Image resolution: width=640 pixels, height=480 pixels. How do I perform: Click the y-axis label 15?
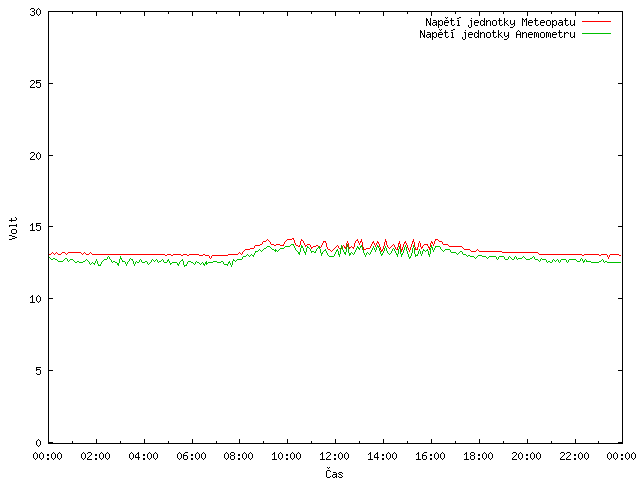[x=36, y=227]
